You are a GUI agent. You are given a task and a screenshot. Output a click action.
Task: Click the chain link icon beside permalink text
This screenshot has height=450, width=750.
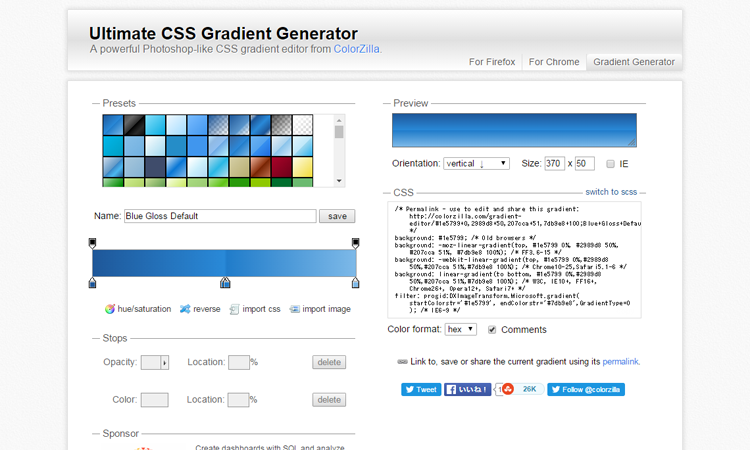pyautogui.click(x=402, y=362)
